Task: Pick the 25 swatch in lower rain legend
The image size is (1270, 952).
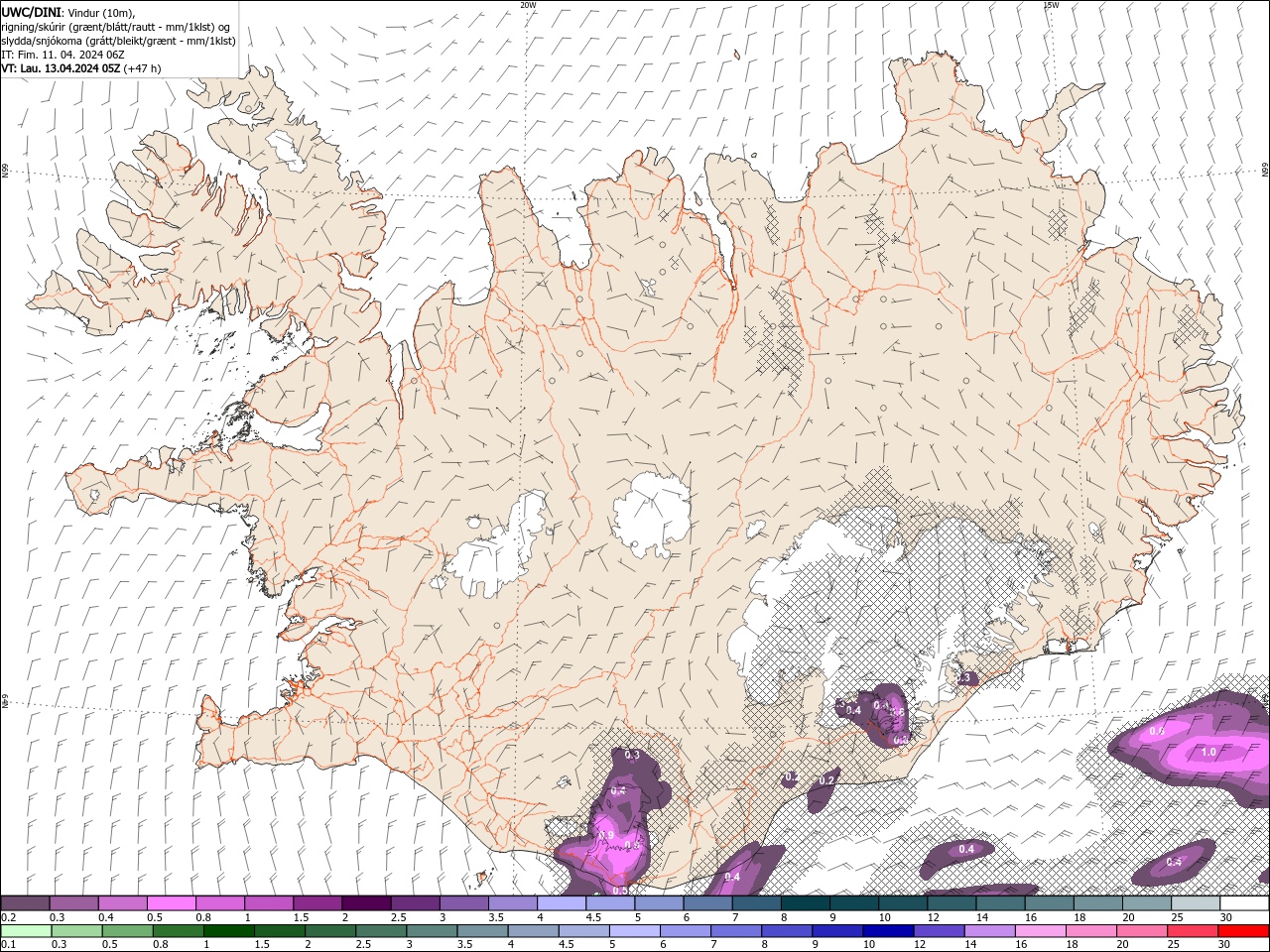Action: tap(1194, 930)
